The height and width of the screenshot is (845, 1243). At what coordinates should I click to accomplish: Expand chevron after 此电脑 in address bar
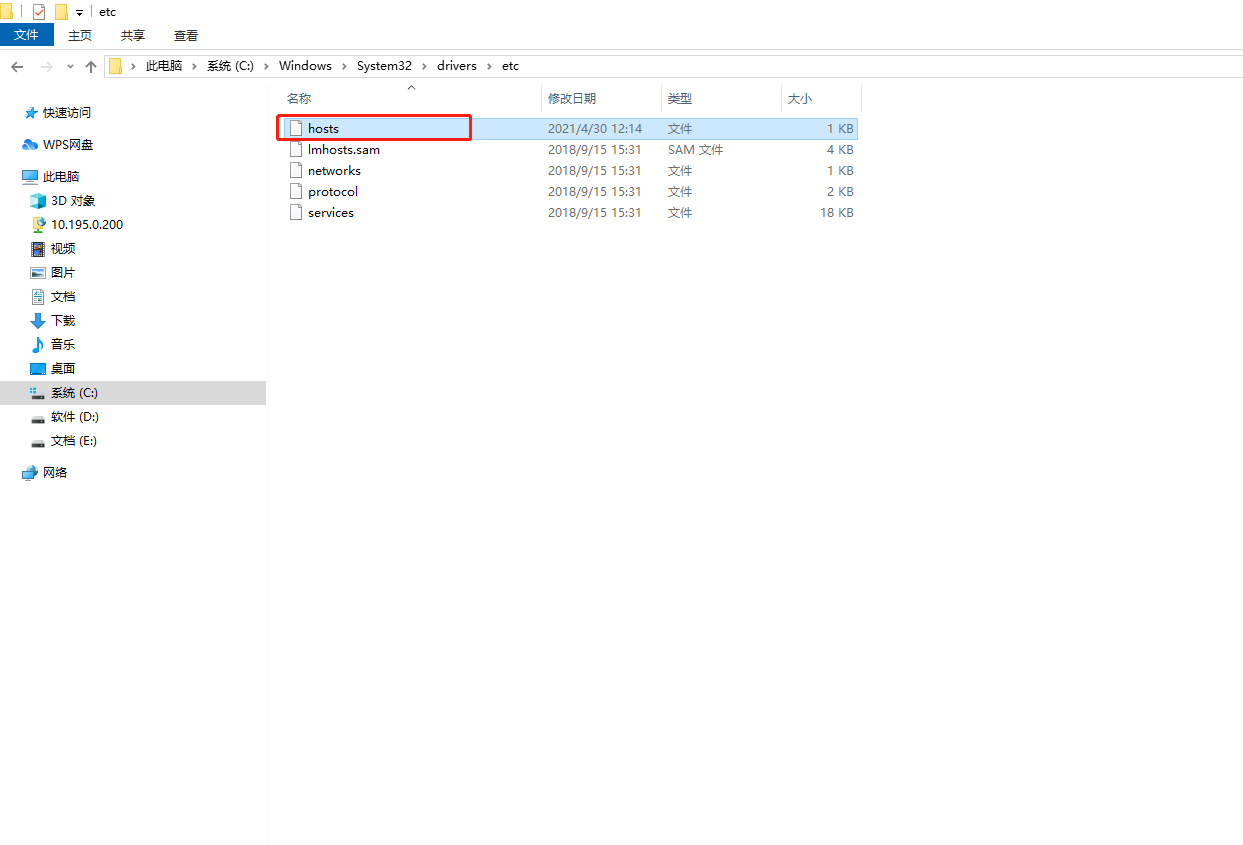pyautogui.click(x=195, y=66)
